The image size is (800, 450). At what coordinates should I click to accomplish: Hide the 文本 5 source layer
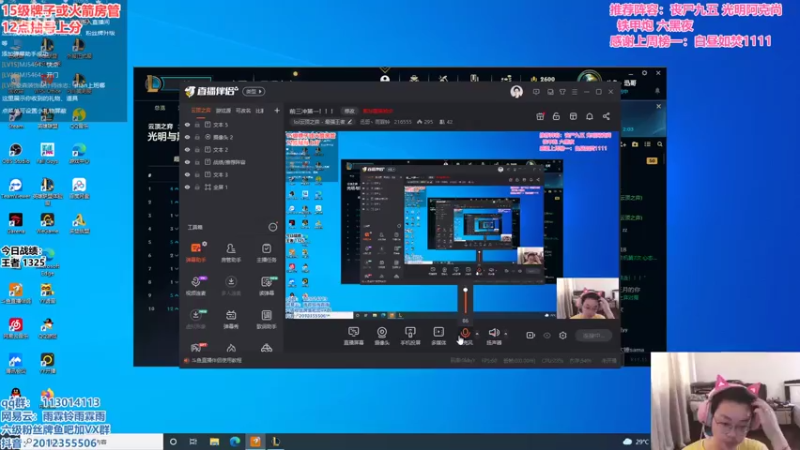click(188, 124)
